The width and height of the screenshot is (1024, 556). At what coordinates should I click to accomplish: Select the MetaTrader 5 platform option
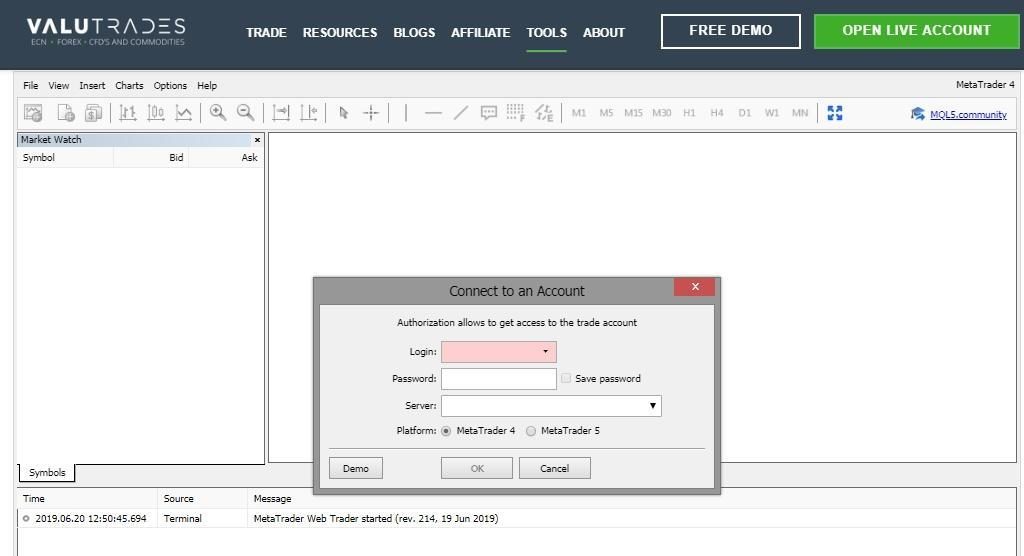531,431
